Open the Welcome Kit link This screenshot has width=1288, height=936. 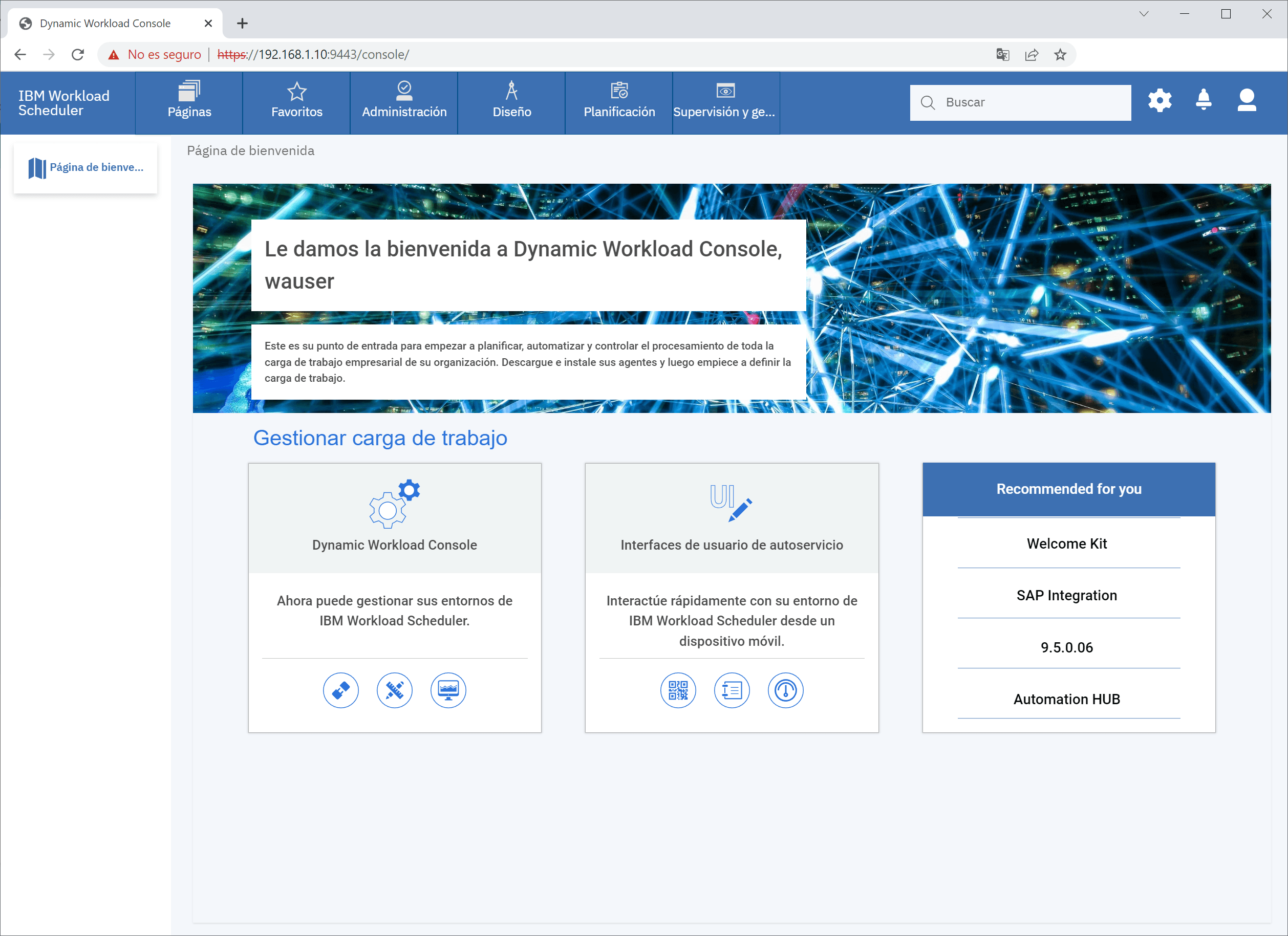1067,544
